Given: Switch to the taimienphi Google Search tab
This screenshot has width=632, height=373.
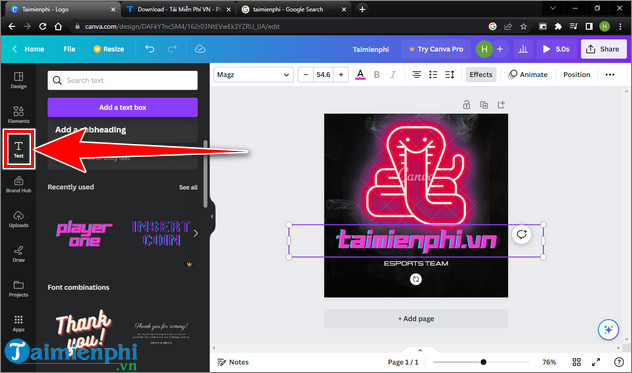Looking at the screenshot, I should point(293,9).
